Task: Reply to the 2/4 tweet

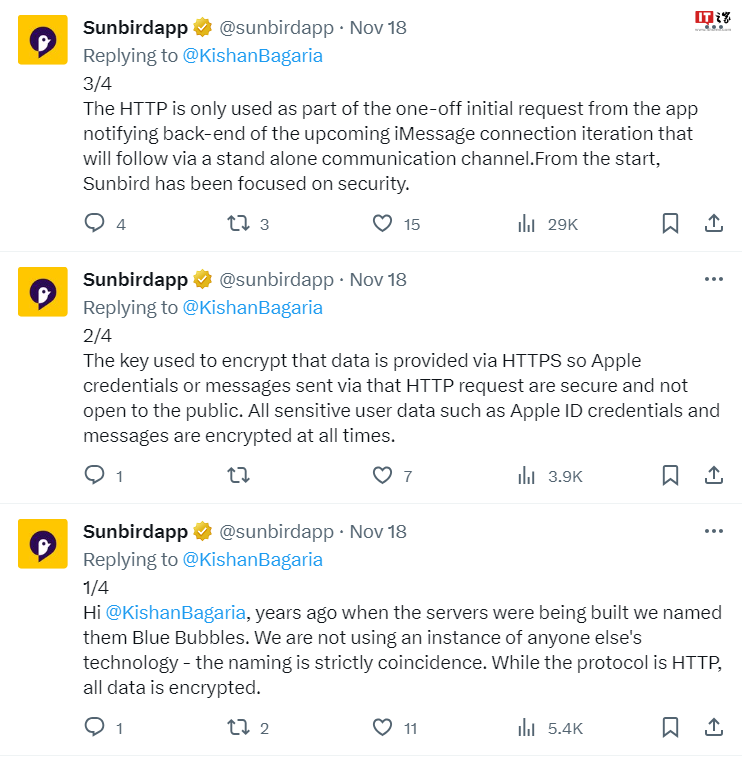Action: coord(95,476)
